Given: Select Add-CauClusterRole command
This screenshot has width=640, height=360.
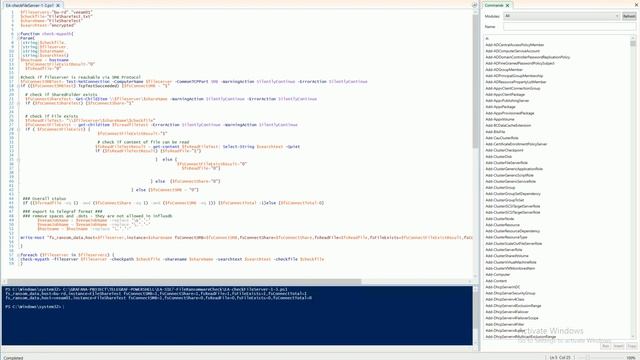Looking at the screenshot, I should click(502, 138).
